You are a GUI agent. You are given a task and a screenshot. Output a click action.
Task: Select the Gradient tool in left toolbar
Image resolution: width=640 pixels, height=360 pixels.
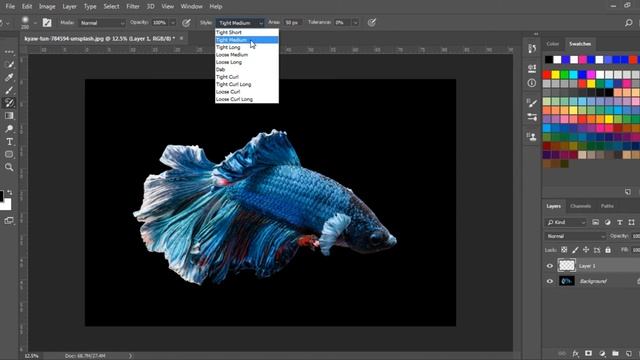pos(9,116)
